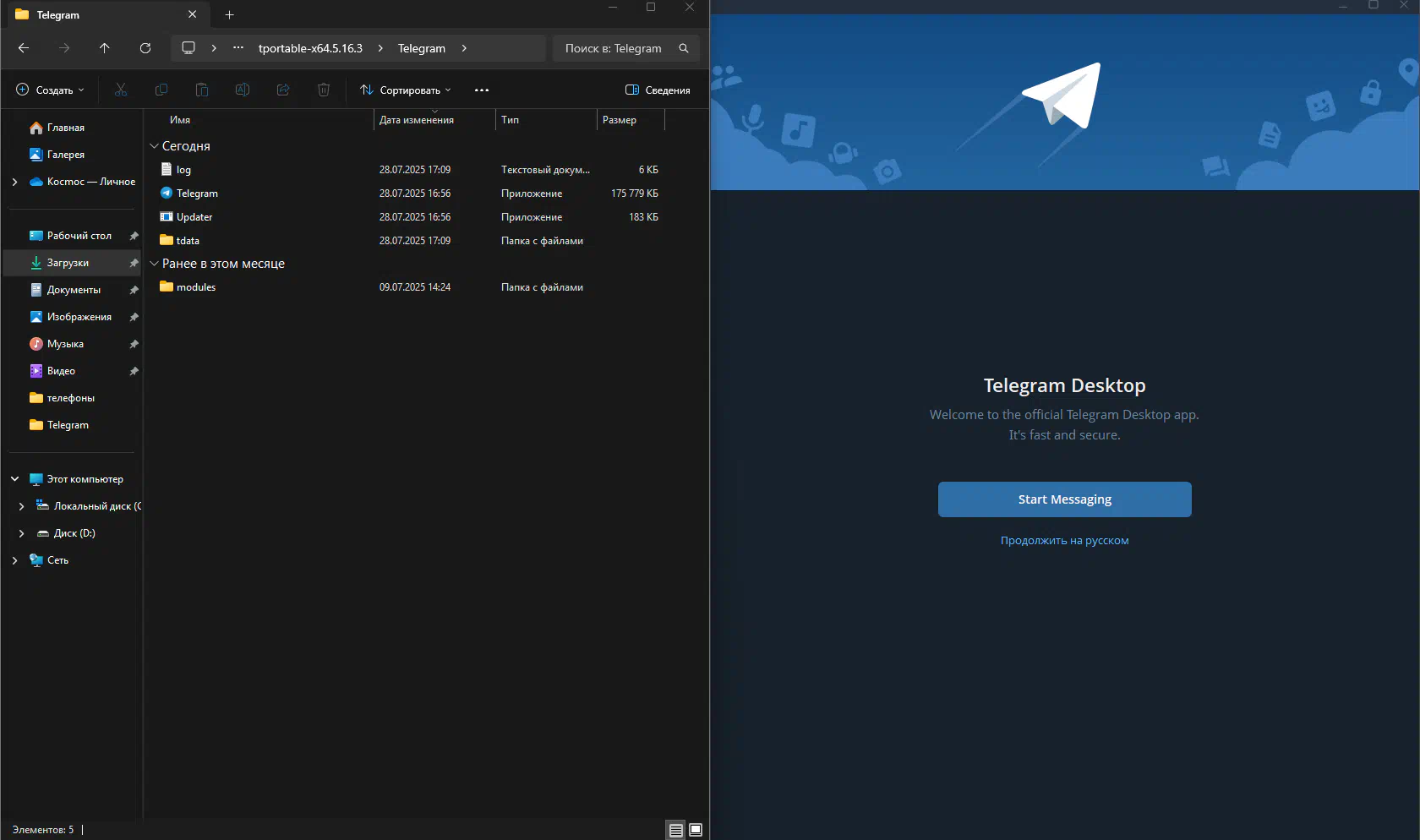Go forward in File Explorer
This screenshot has width=1420, height=840.
(64, 48)
